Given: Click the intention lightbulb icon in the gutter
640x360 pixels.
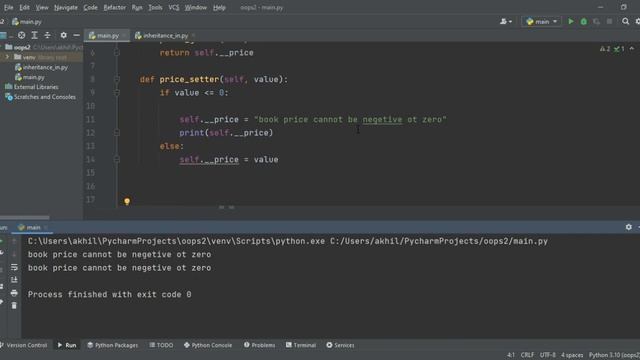Looking at the screenshot, I should [127, 201].
